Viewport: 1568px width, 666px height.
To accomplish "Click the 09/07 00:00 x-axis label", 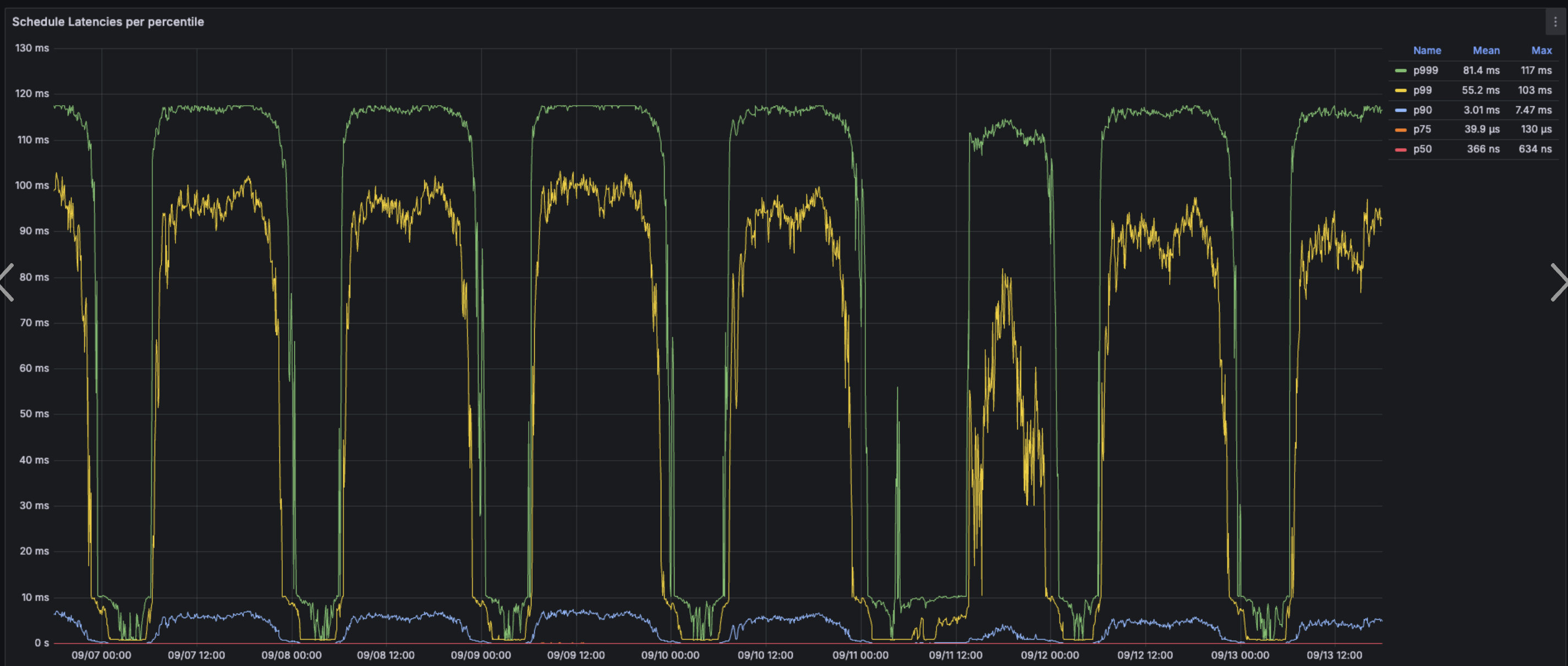I will click(x=101, y=655).
